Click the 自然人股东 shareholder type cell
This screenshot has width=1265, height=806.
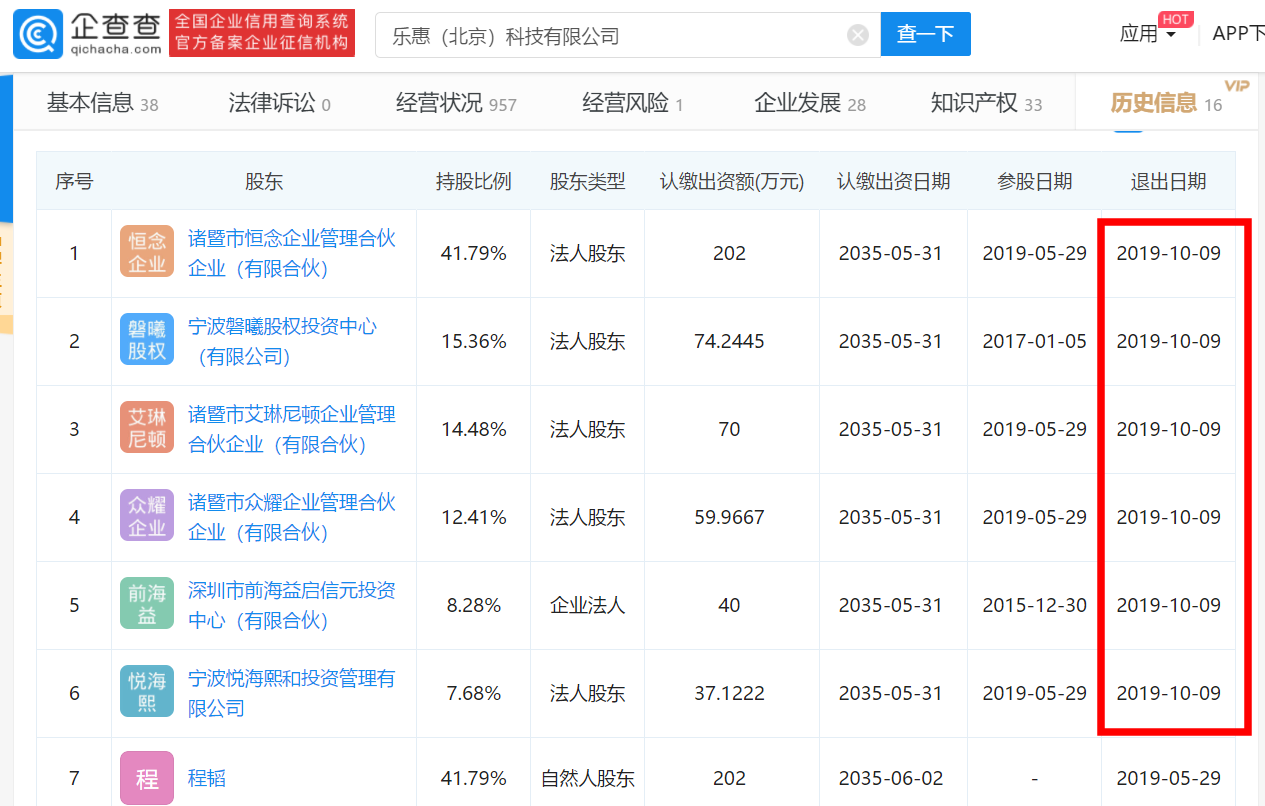point(587,778)
